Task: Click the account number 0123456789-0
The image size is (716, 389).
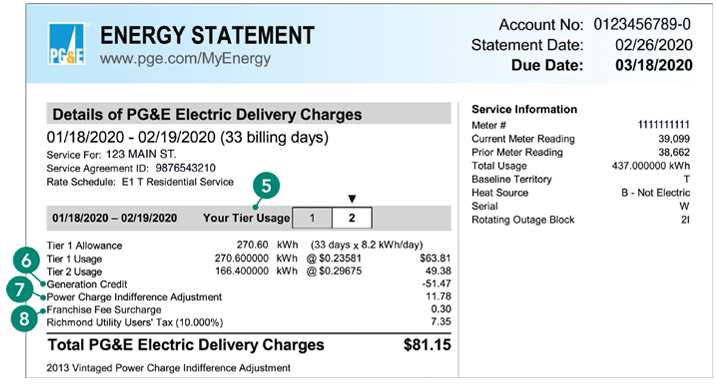Action: [642, 24]
